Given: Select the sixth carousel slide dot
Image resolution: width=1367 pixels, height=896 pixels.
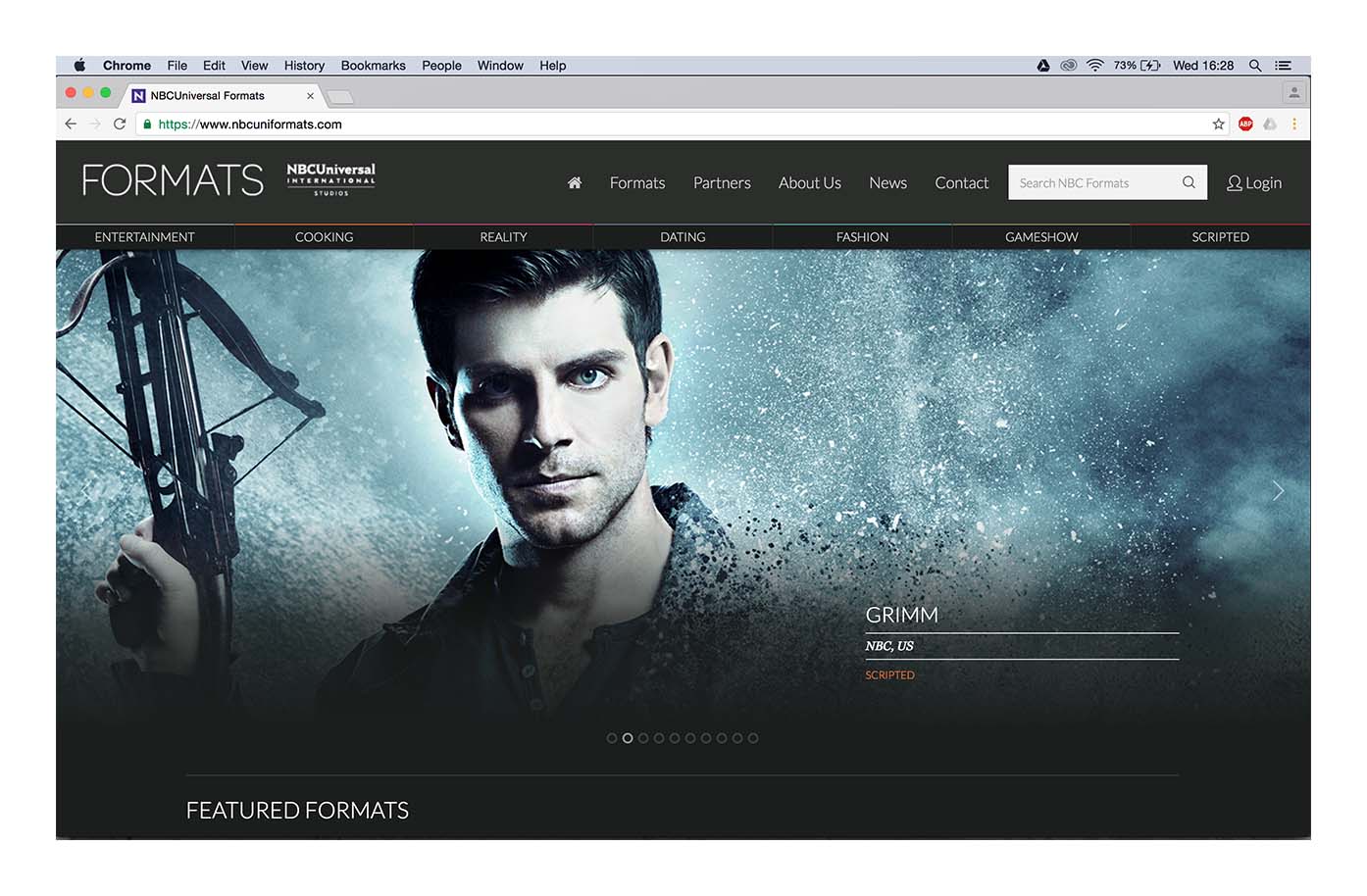Looking at the screenshot, I should point(690,738).
